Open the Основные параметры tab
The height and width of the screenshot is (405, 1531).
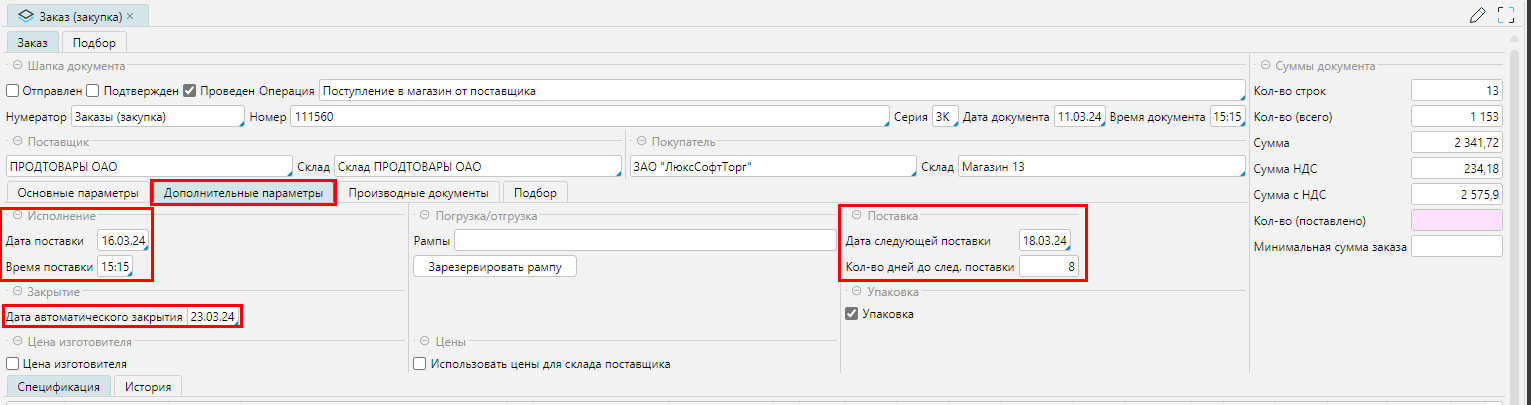[78, 192]
